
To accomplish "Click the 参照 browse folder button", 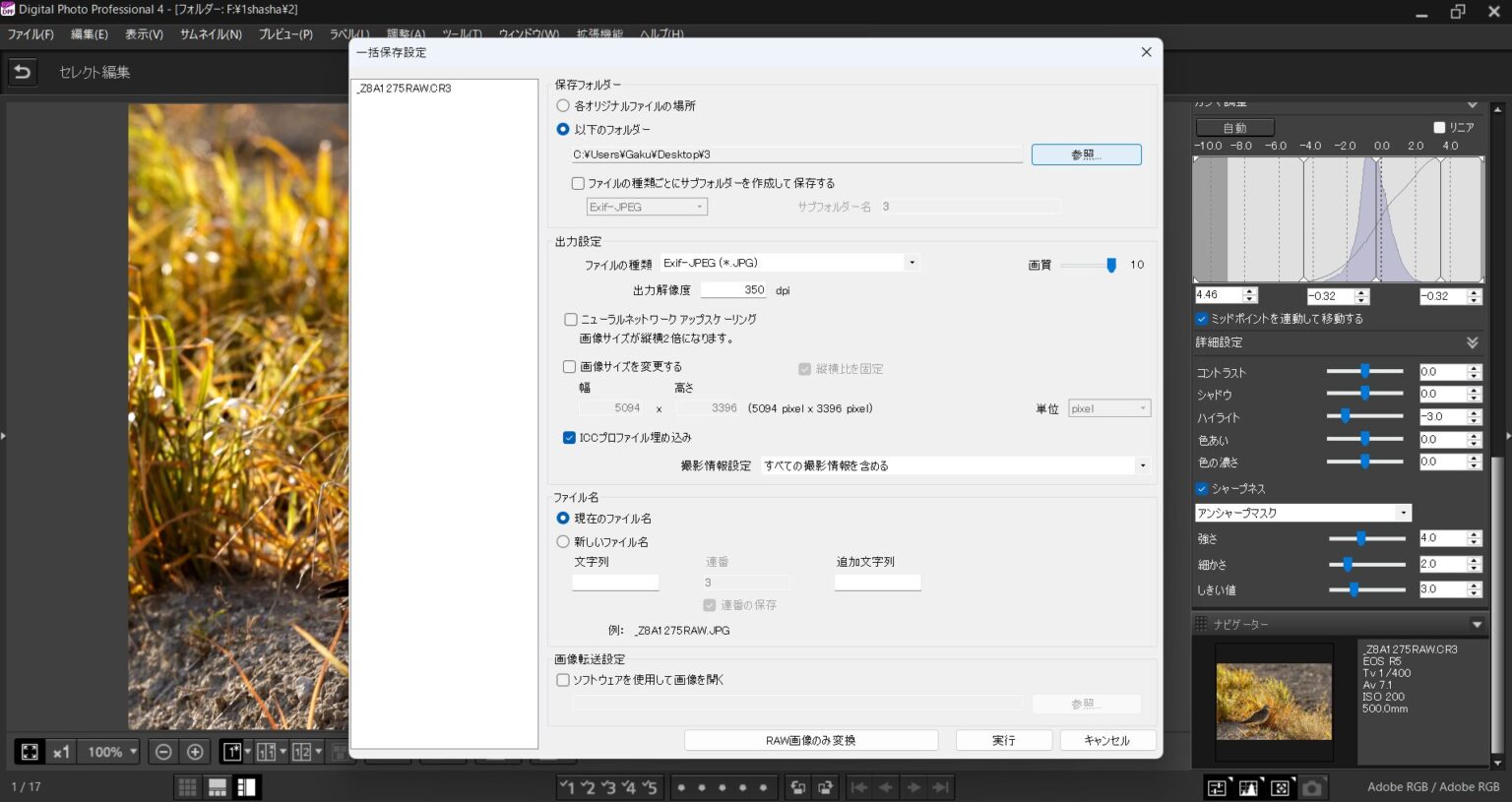I will click(1086, 154).
